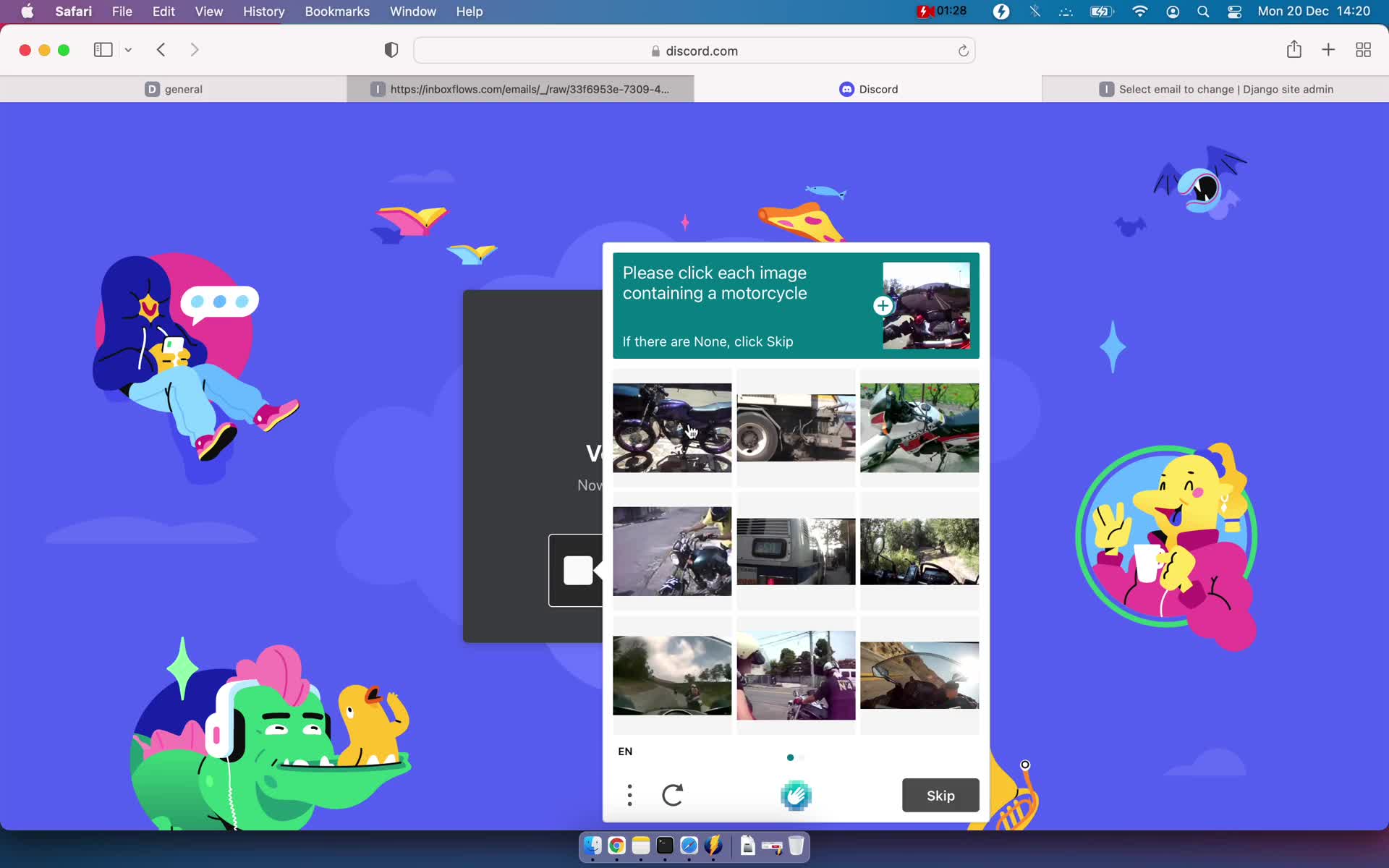The width and height of the screenshot is (1389, 868).
Task: Go forward to the next page
Action: [x=194, y=50]
